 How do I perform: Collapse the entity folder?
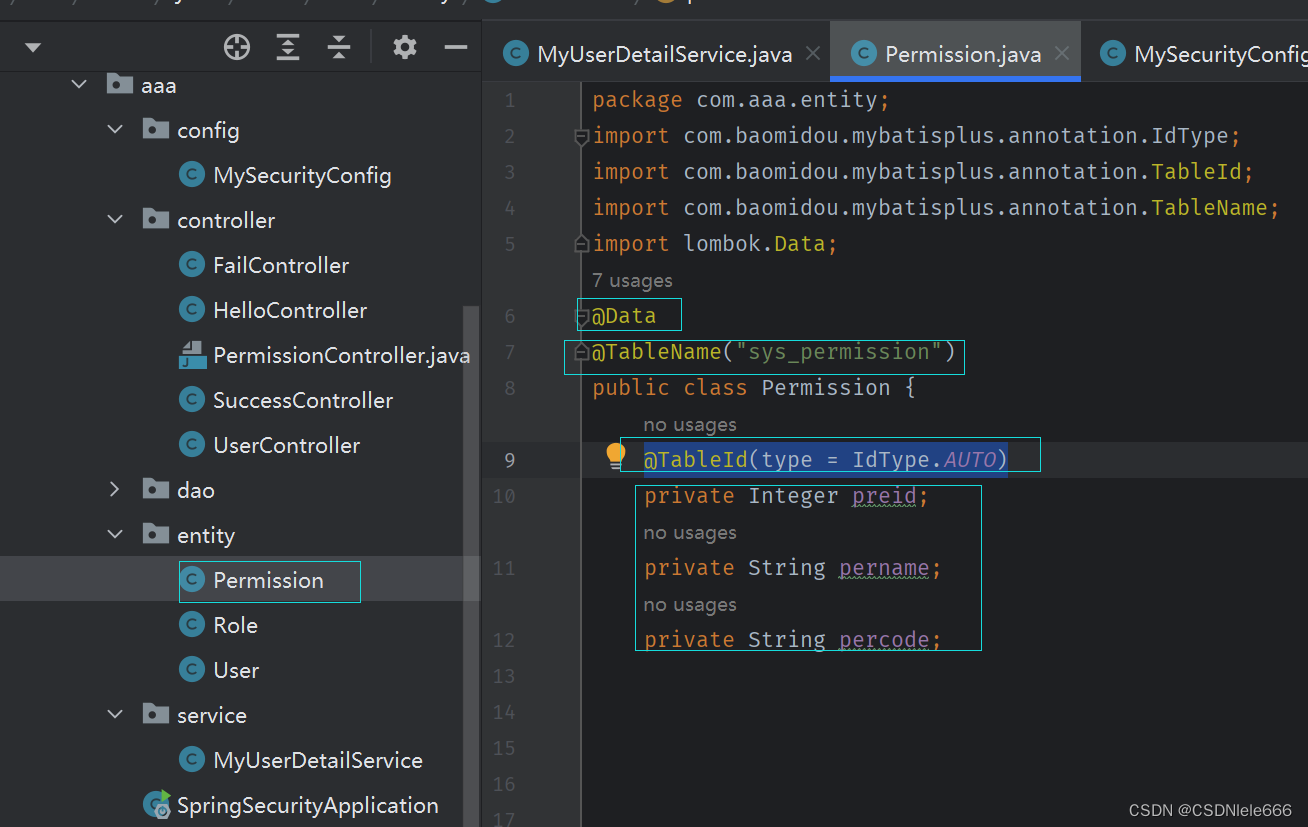point(116,534)
